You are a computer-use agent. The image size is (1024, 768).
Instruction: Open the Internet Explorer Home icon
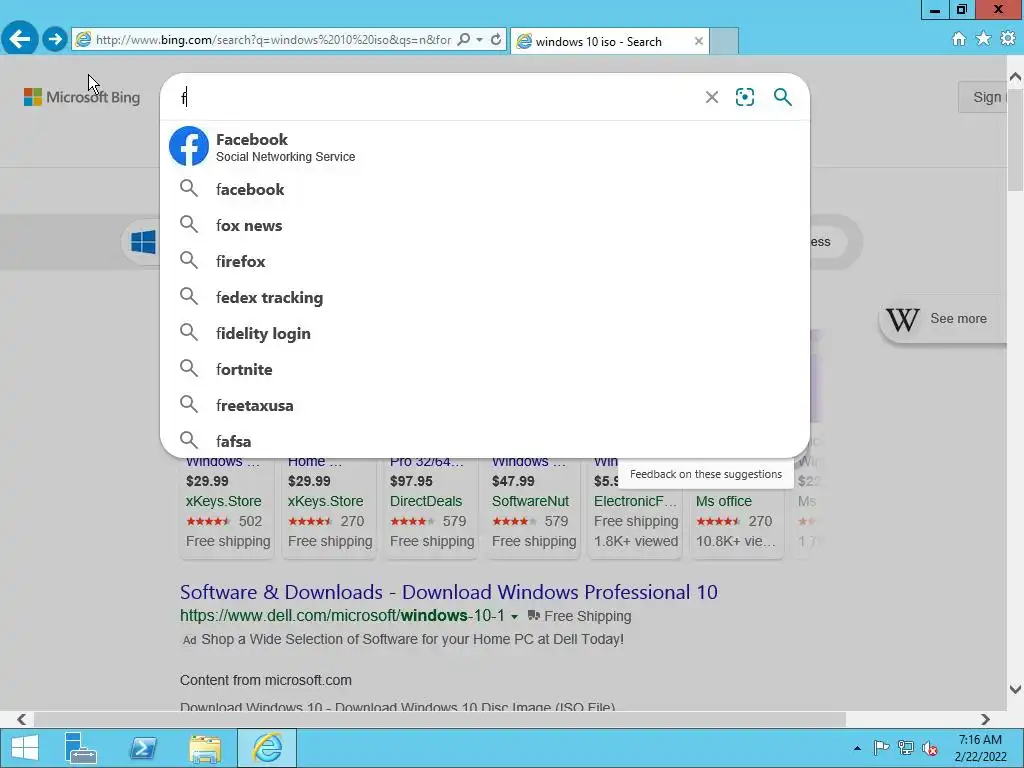pyautogui.click(x=959, y=39)
